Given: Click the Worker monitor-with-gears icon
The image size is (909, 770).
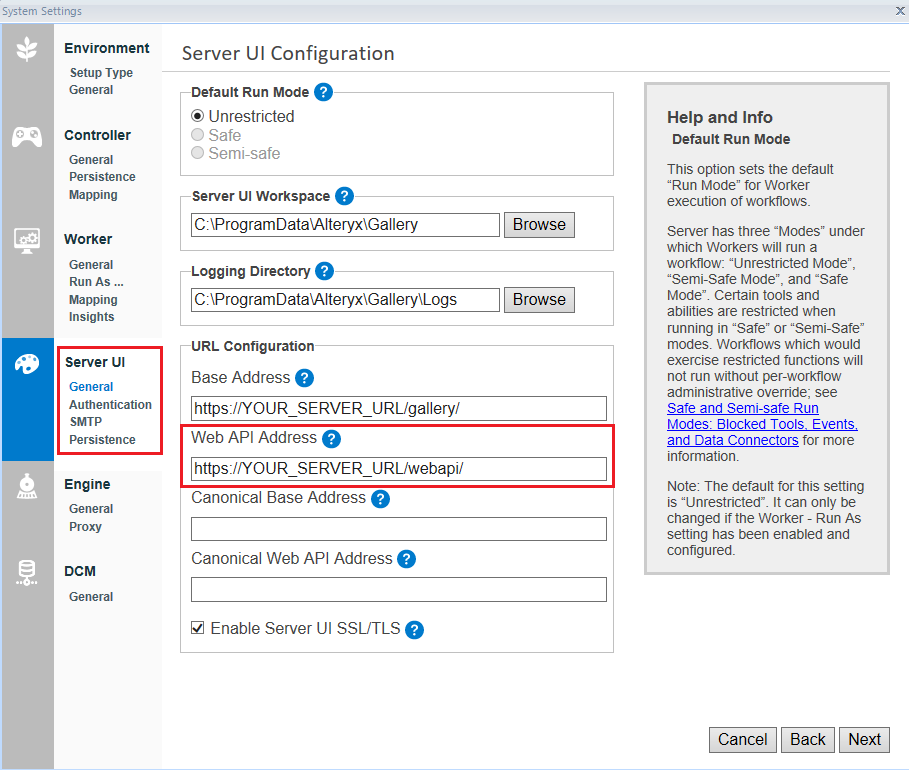Looking at the screenshot, I should [x=26, y=240].
